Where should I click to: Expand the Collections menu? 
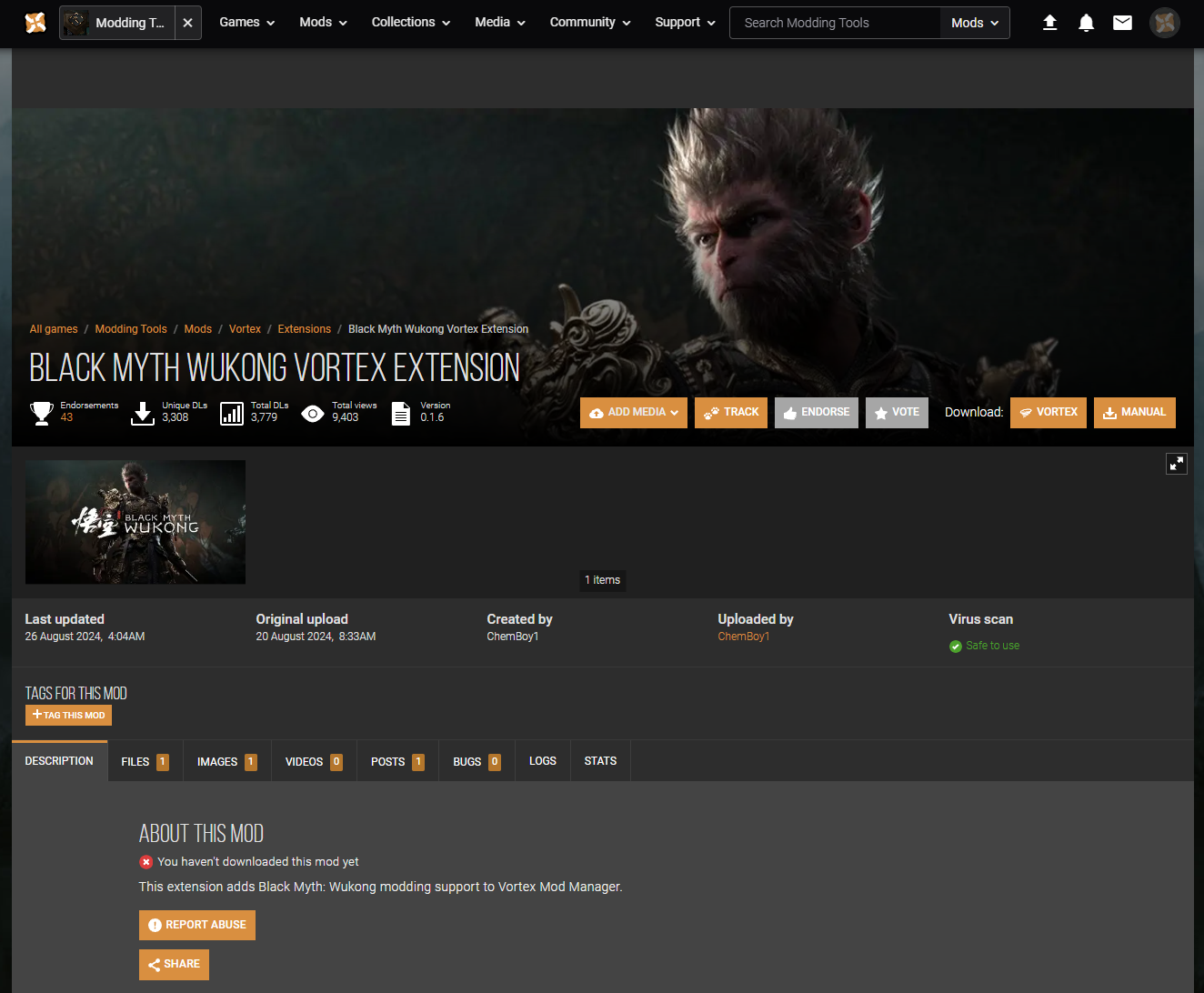[x=410, y=23]
